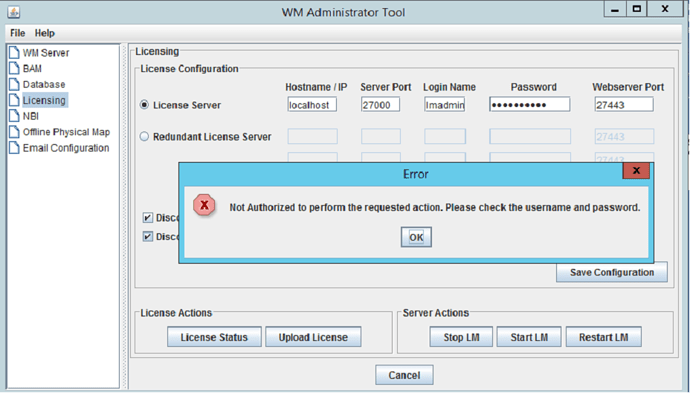Open Email Configuration settings
Screen dimensions: 690x393
tap(66, 148)
